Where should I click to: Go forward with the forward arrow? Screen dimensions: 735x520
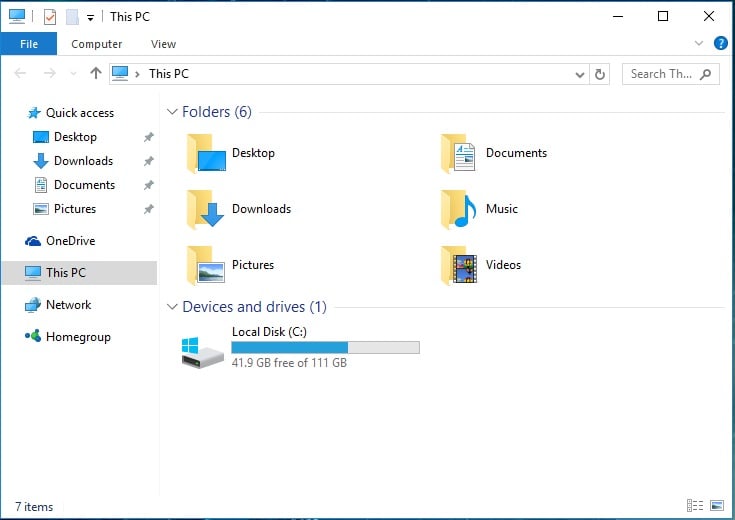pos(49,73)
